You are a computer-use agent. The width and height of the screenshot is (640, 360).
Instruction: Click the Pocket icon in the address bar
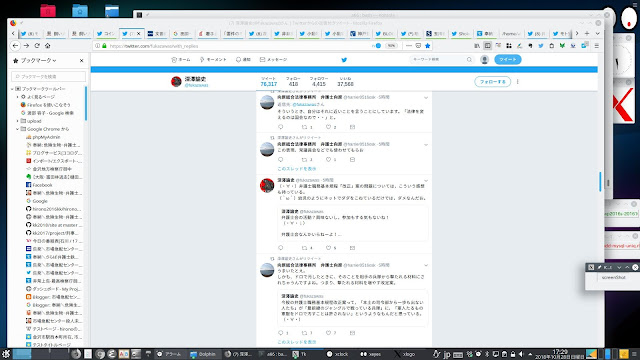(x=418, y=46)
